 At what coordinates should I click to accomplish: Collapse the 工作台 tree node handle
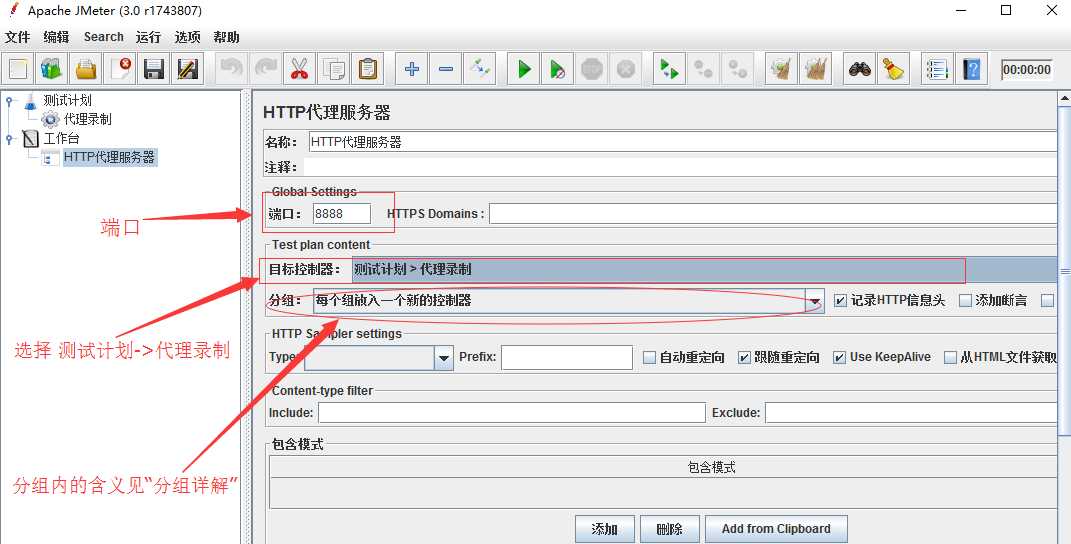point(10,139)
